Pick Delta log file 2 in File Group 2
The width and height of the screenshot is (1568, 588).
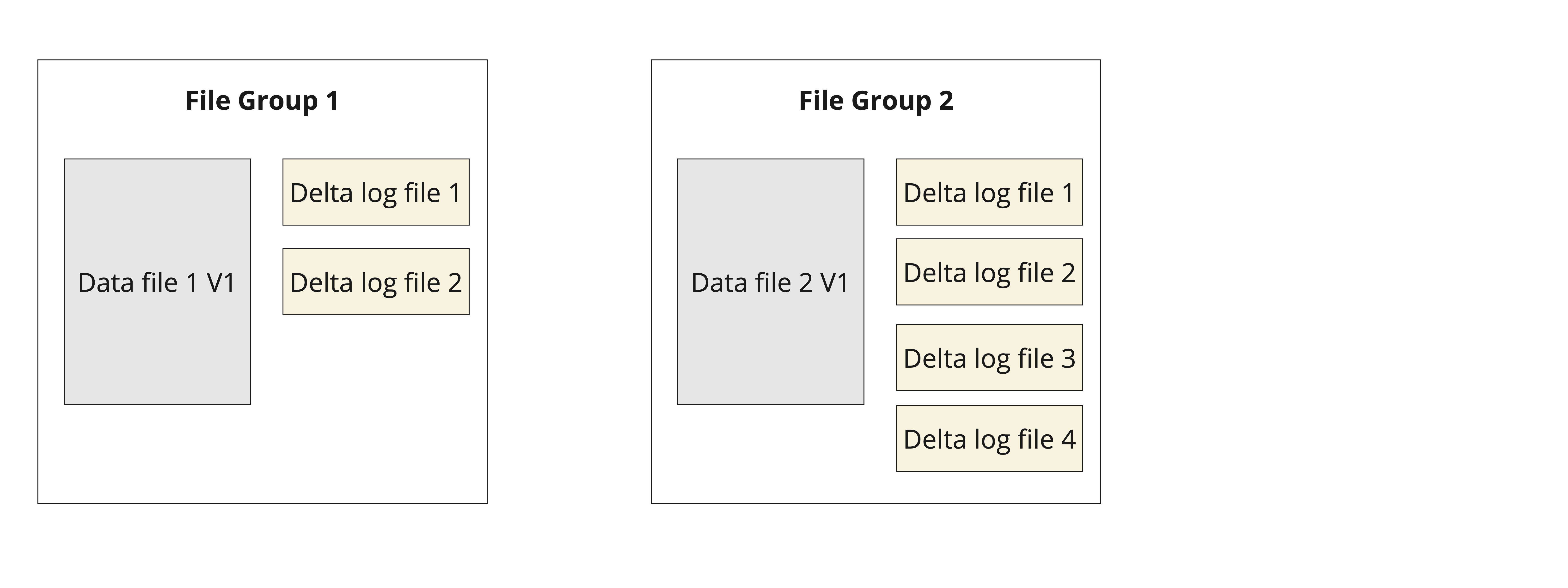(989, 272)
